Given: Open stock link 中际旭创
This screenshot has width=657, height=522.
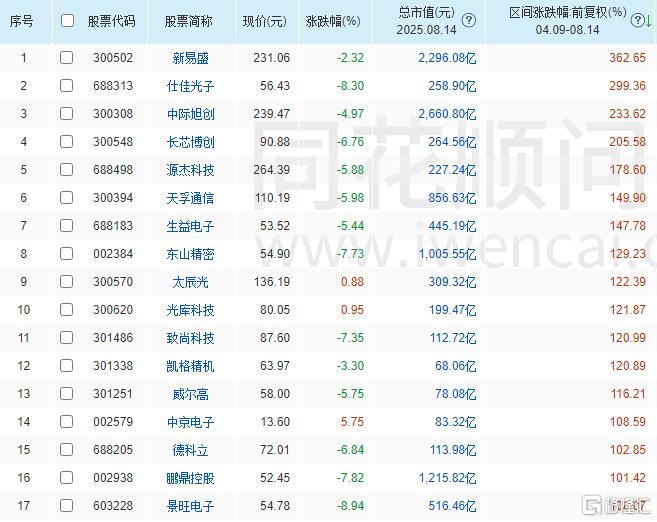Looking at the screenshot, I should 191,114.
